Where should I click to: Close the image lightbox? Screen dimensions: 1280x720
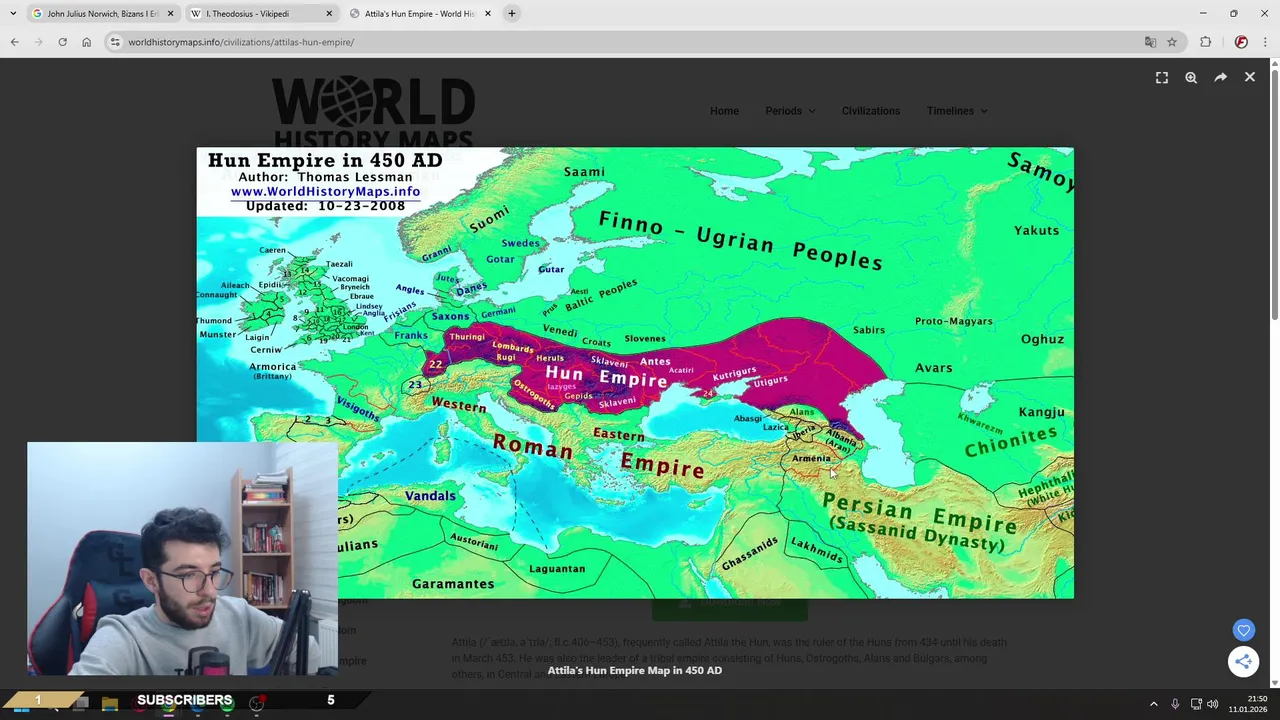(1250, 77)
